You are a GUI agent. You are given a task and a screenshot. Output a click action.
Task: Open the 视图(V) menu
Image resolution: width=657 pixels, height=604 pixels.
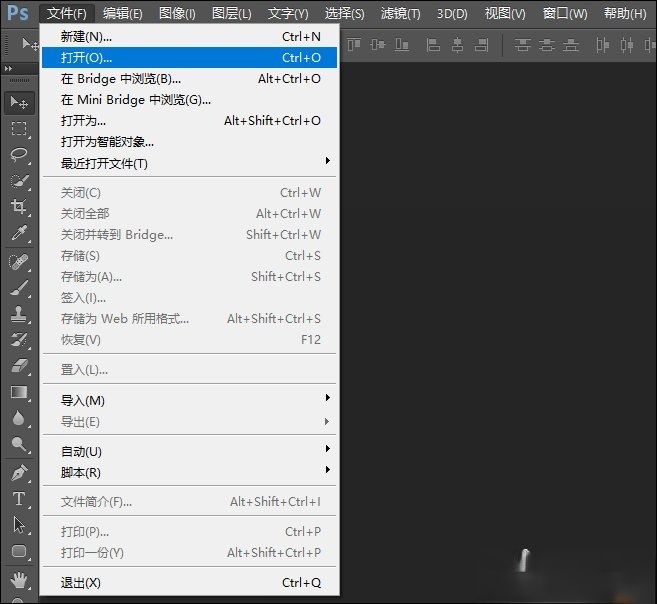[505, 14]
